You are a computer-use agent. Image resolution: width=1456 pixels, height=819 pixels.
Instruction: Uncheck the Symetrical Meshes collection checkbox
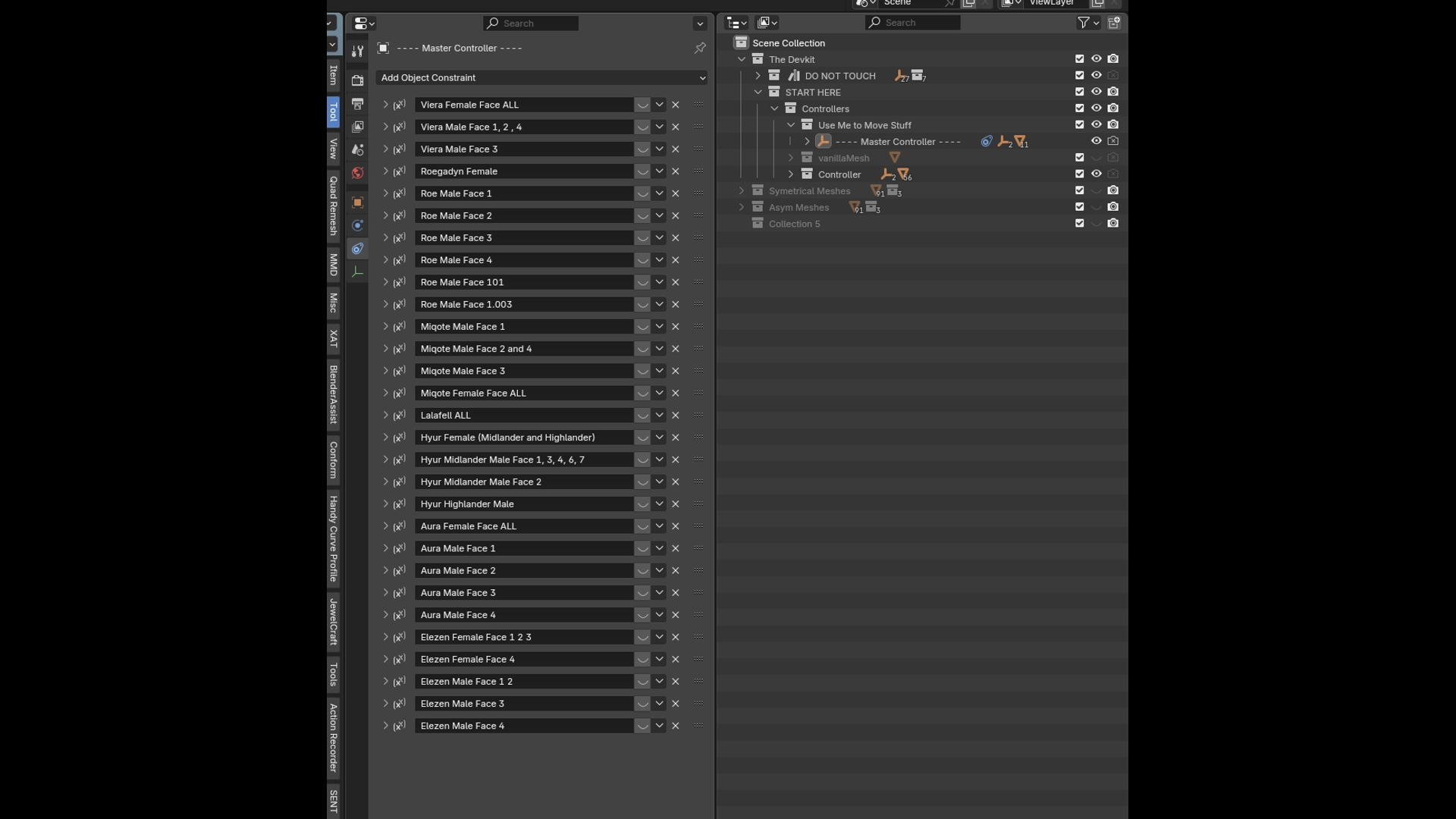coord(1080,191)
